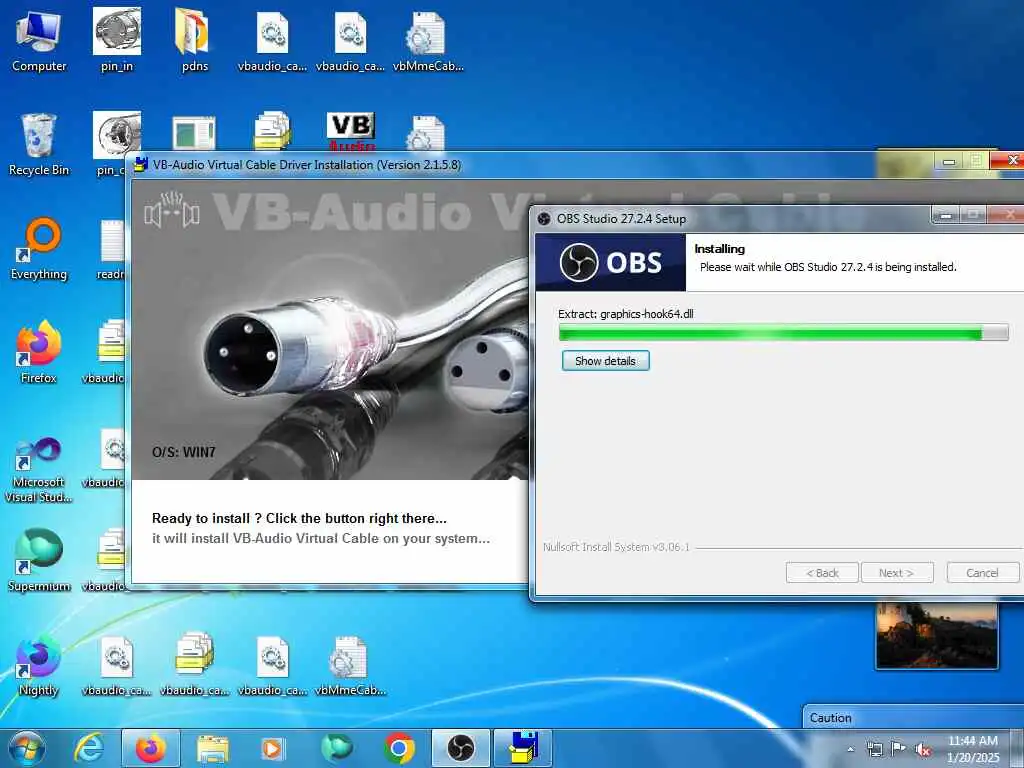Open Supermium from the taskbar

[x=336, y=748]
